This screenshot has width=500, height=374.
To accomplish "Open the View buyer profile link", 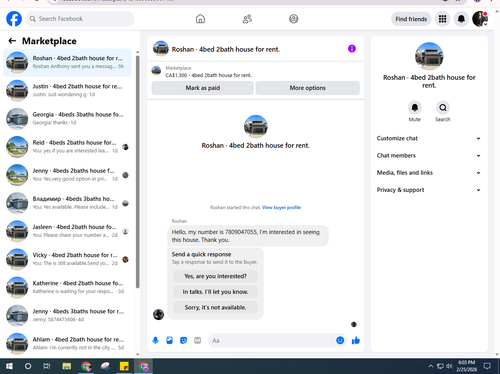I will point(281,207).
